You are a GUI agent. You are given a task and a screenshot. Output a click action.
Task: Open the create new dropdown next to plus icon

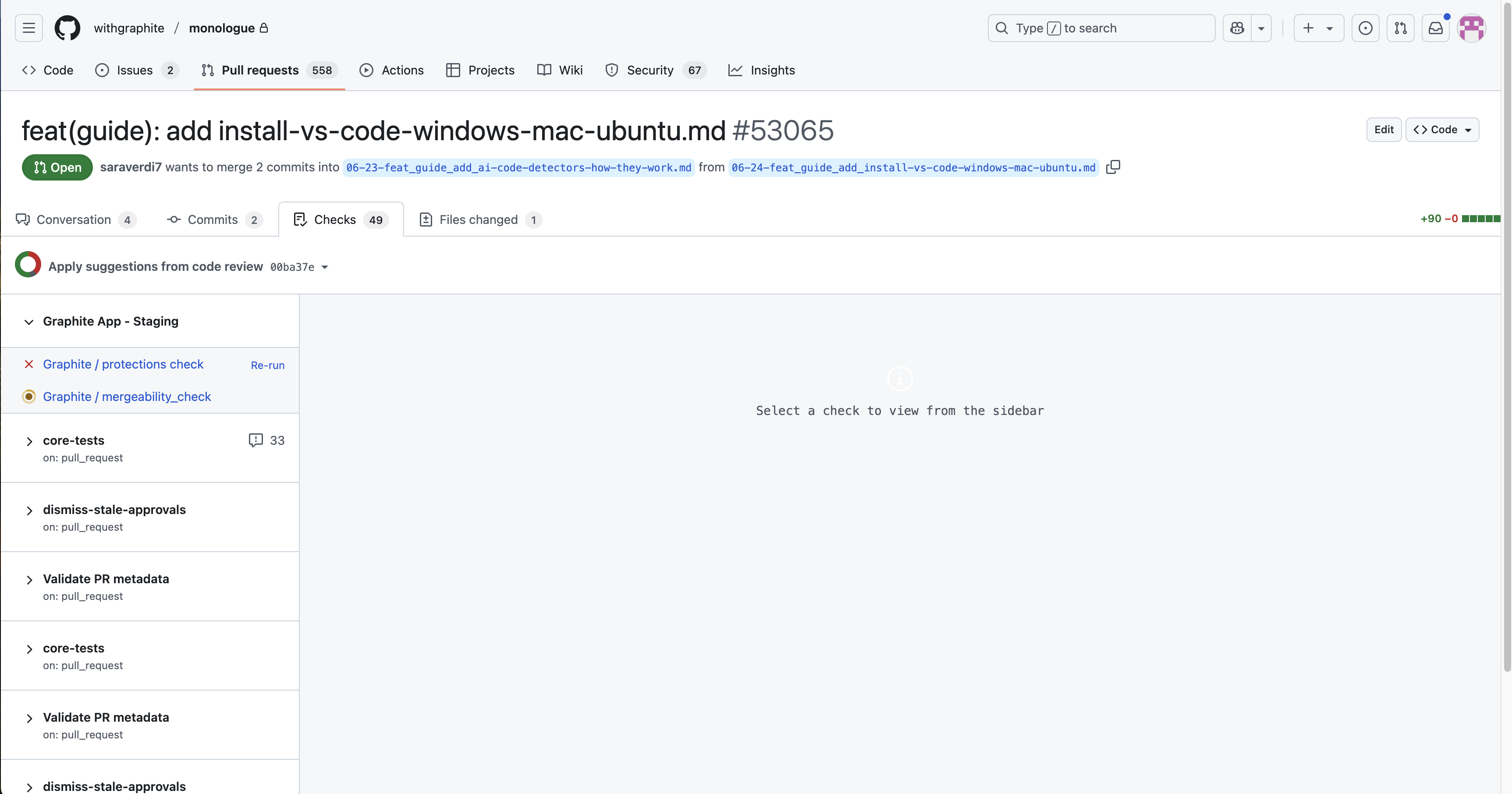(x=1329, y=28)
